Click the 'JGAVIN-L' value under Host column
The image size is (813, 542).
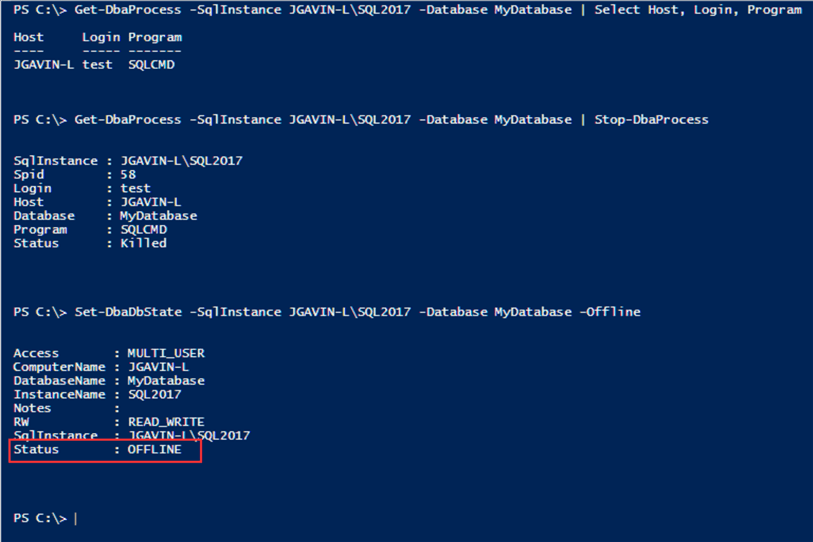(44, 65)
